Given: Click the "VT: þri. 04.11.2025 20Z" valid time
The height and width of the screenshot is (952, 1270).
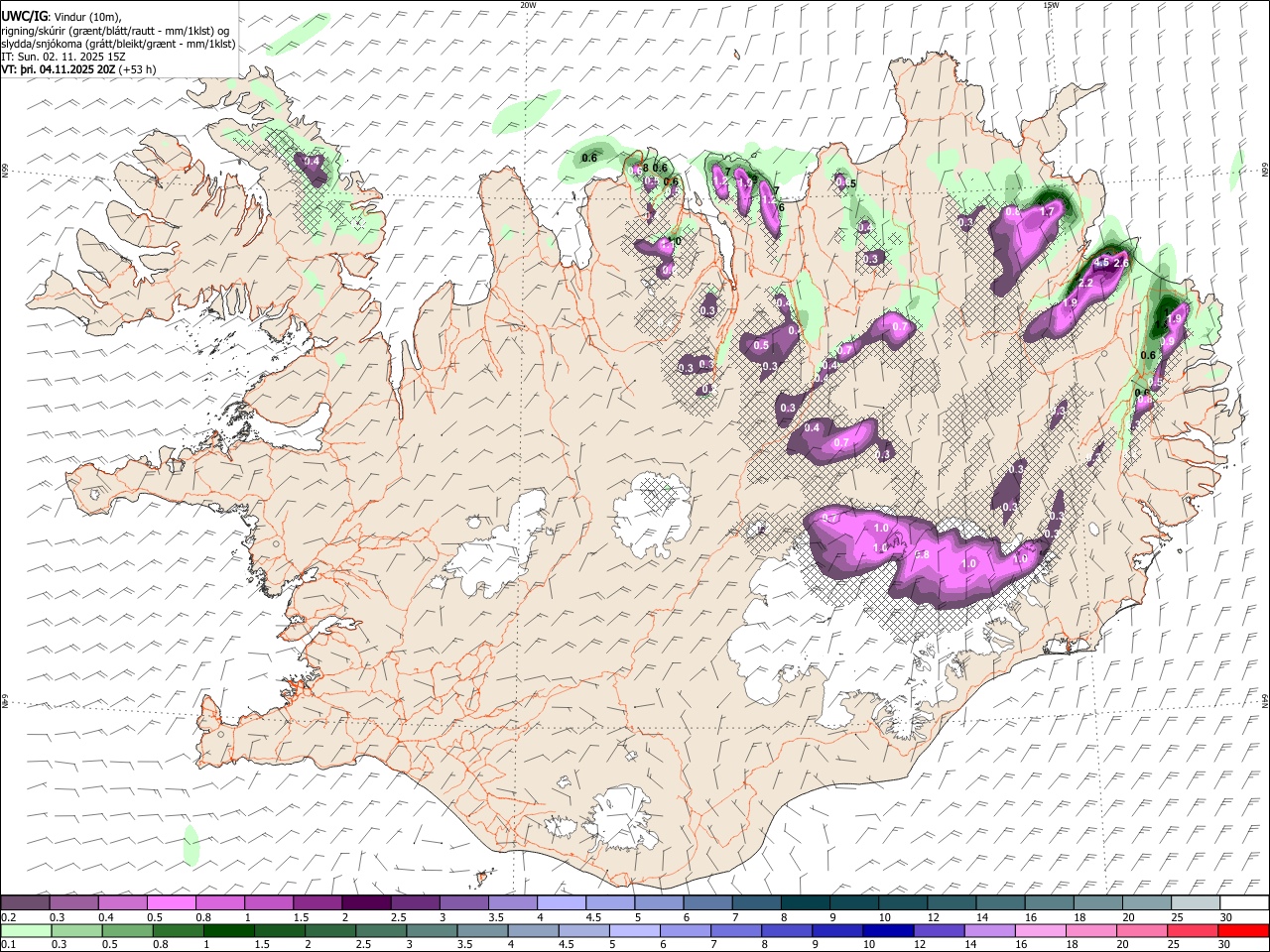Looking at the screenshot, I should [x=58, y=69].
